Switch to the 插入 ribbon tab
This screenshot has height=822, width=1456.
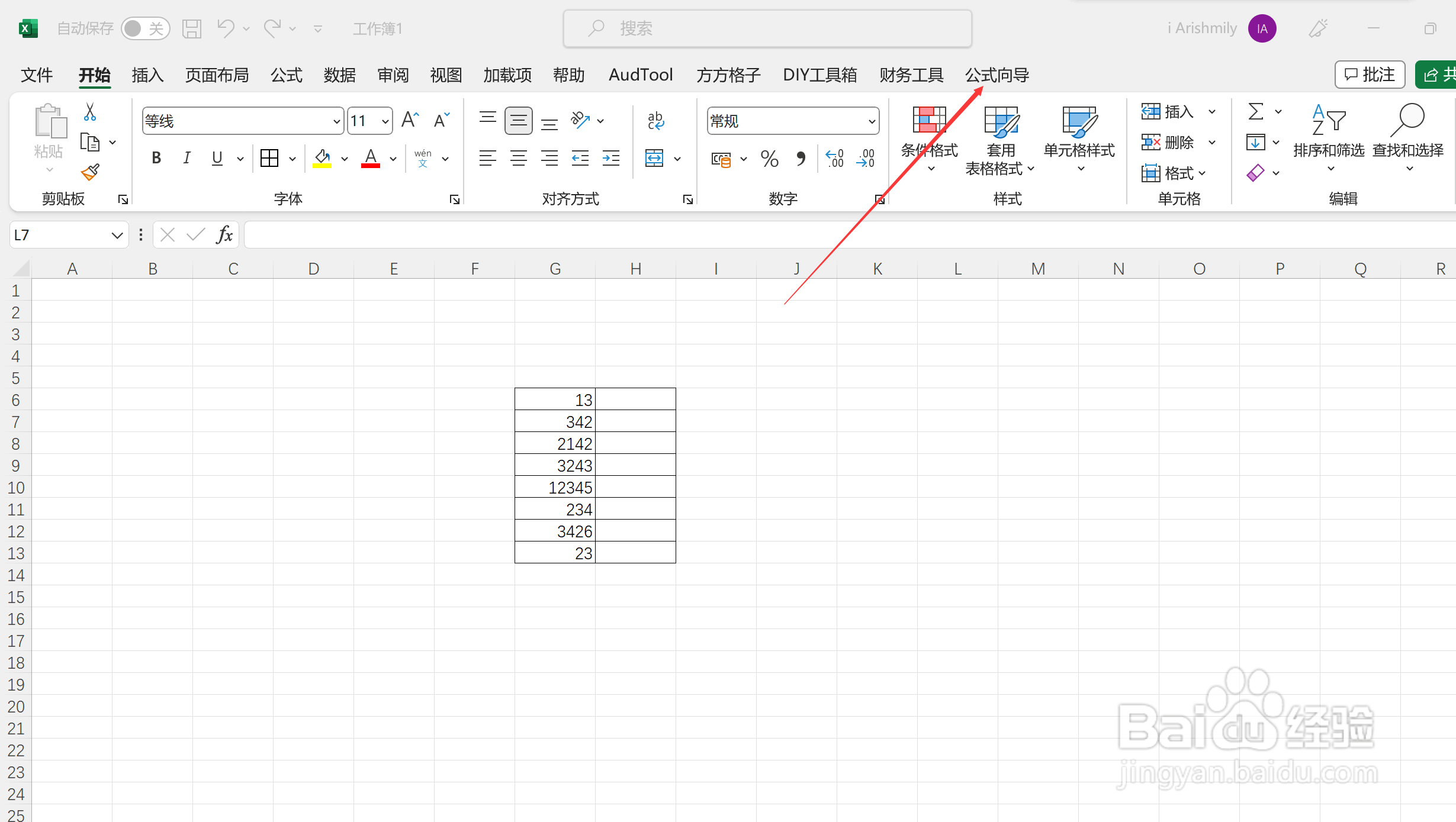(147, 75)
